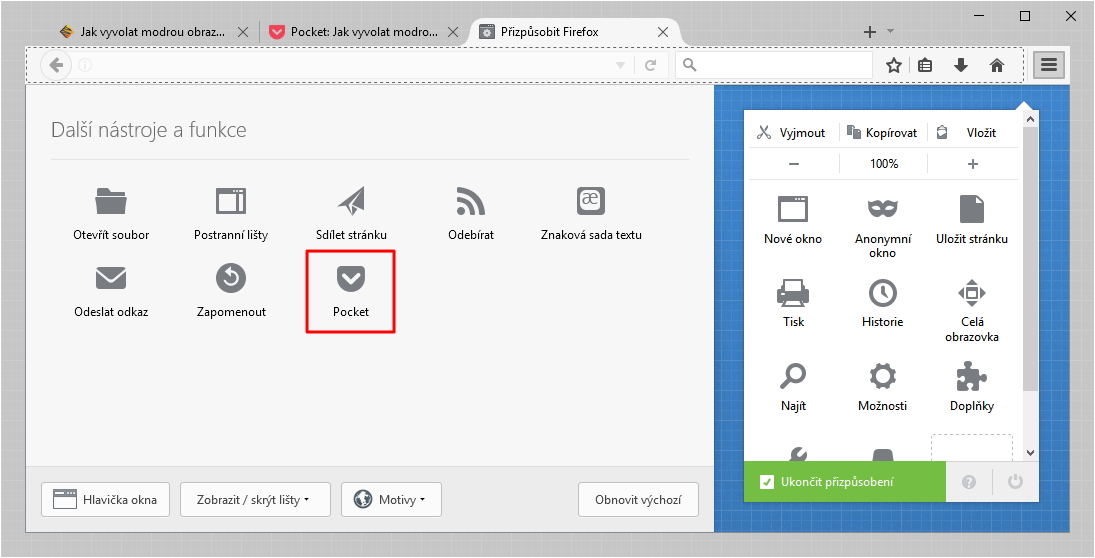Close the Přizpůsobit Firefox tab
1095x558 pixels.
point(663,31)
